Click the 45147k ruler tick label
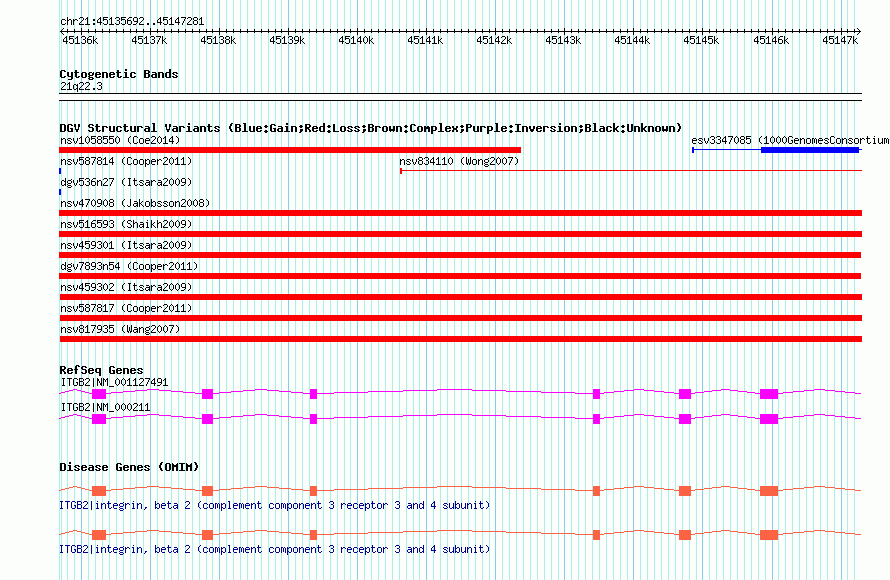 point(840,40)
